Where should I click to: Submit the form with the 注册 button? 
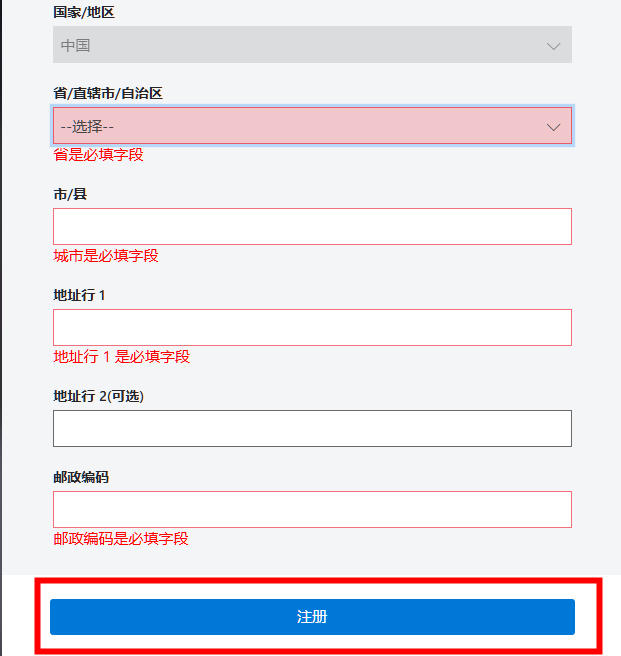tap(312, 617)
